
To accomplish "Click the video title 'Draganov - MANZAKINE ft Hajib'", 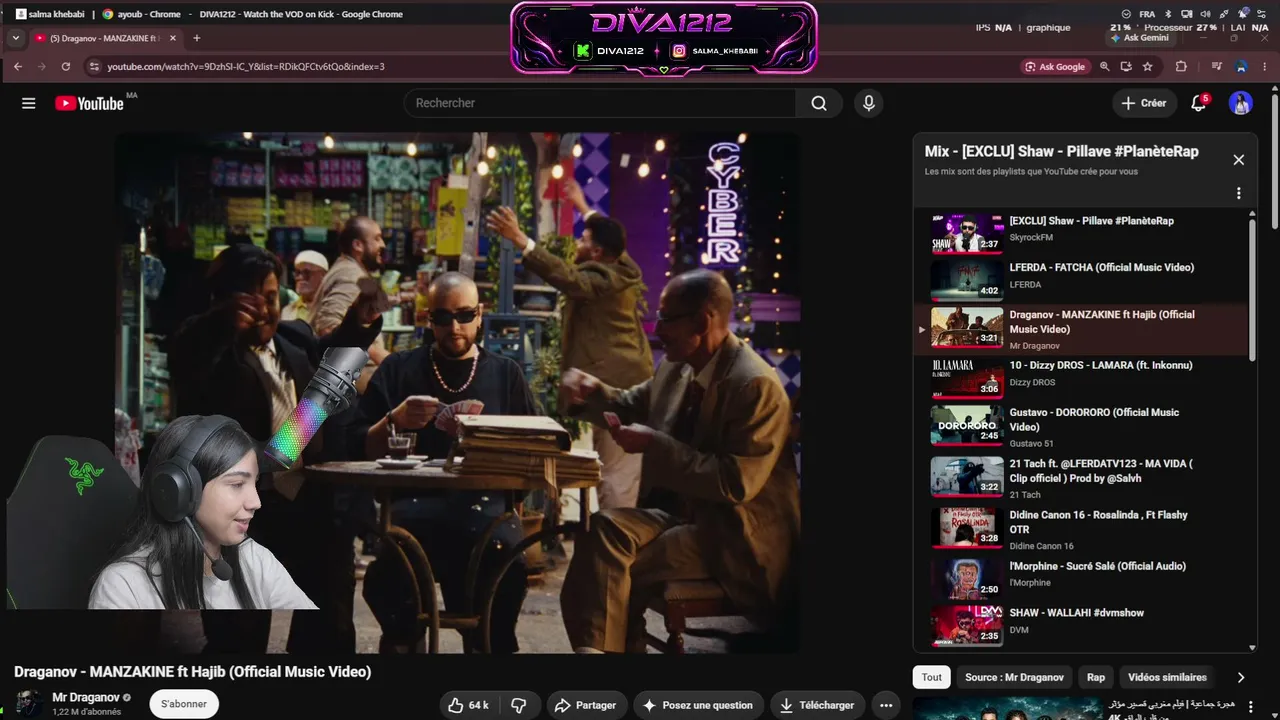I will (x=193, y=672).
